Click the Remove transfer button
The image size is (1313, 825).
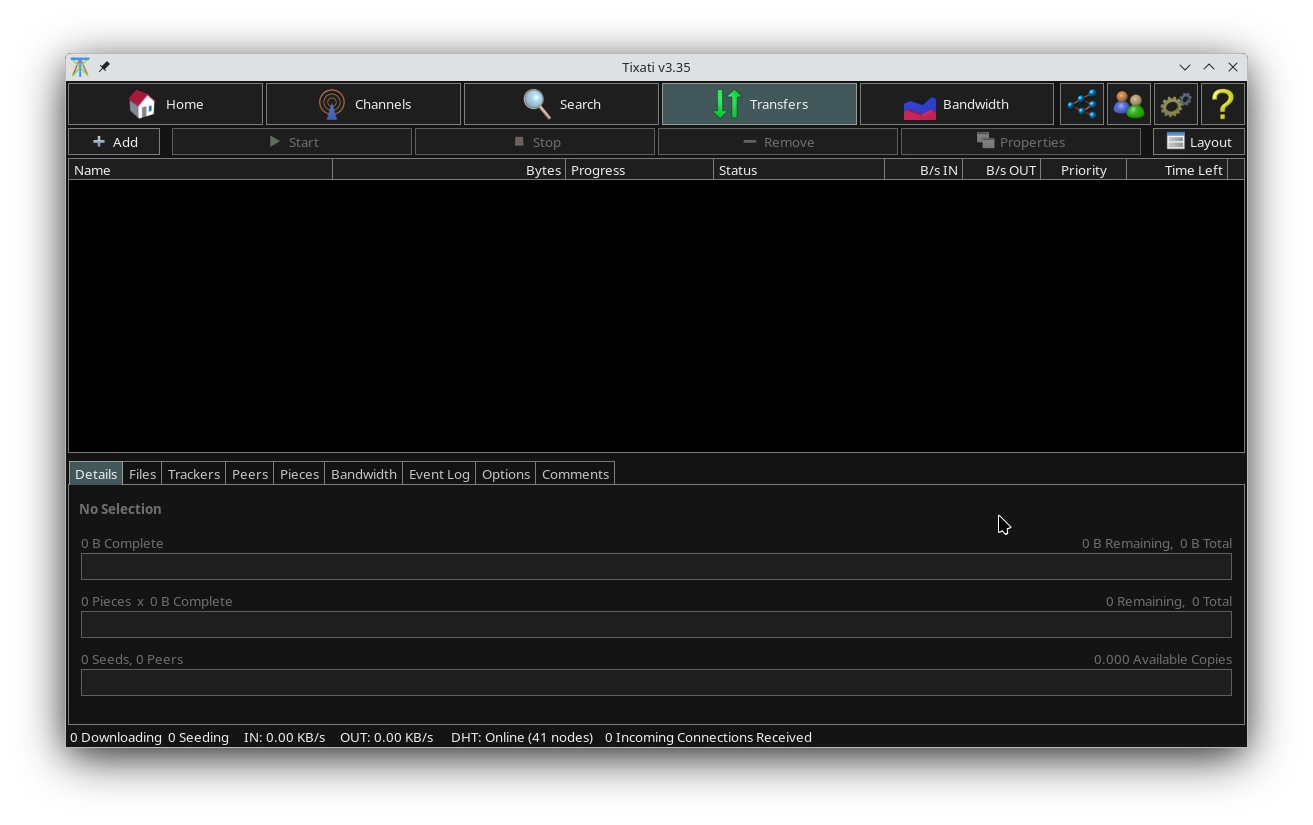778,142
